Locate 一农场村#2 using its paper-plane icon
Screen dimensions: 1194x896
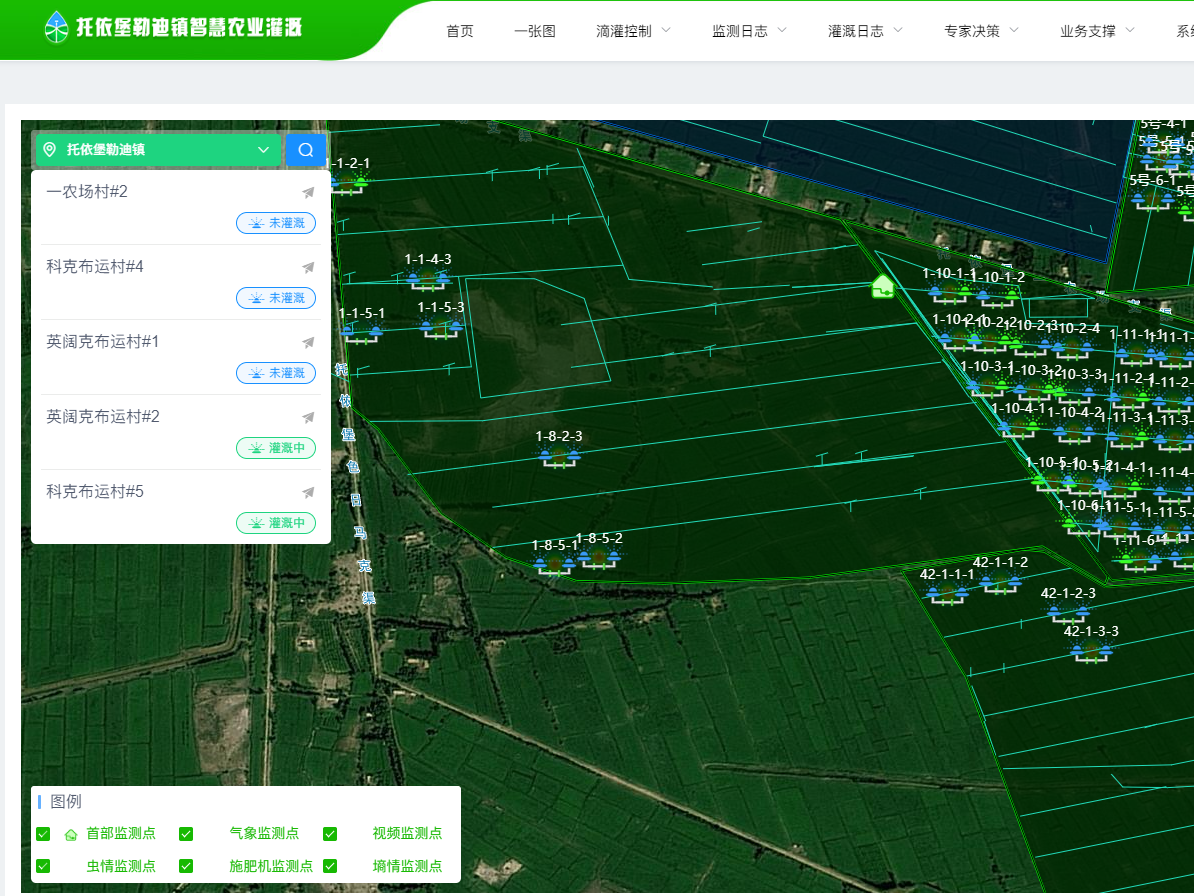coord(308,192)
